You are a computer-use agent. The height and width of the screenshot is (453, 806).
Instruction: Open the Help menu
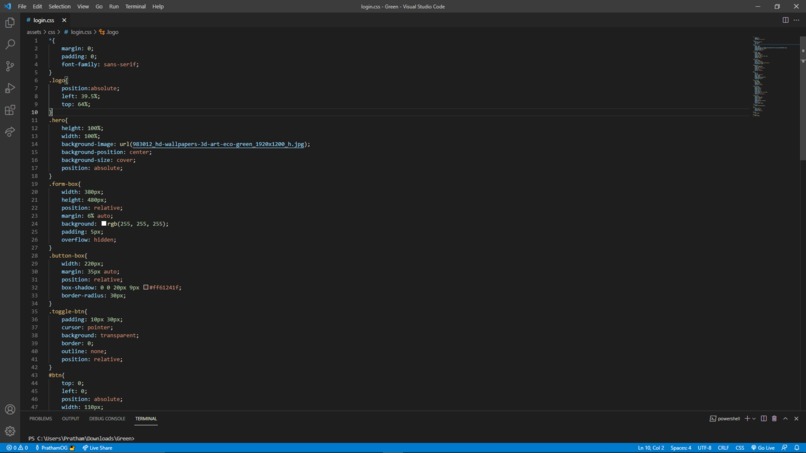coord(158,7)
